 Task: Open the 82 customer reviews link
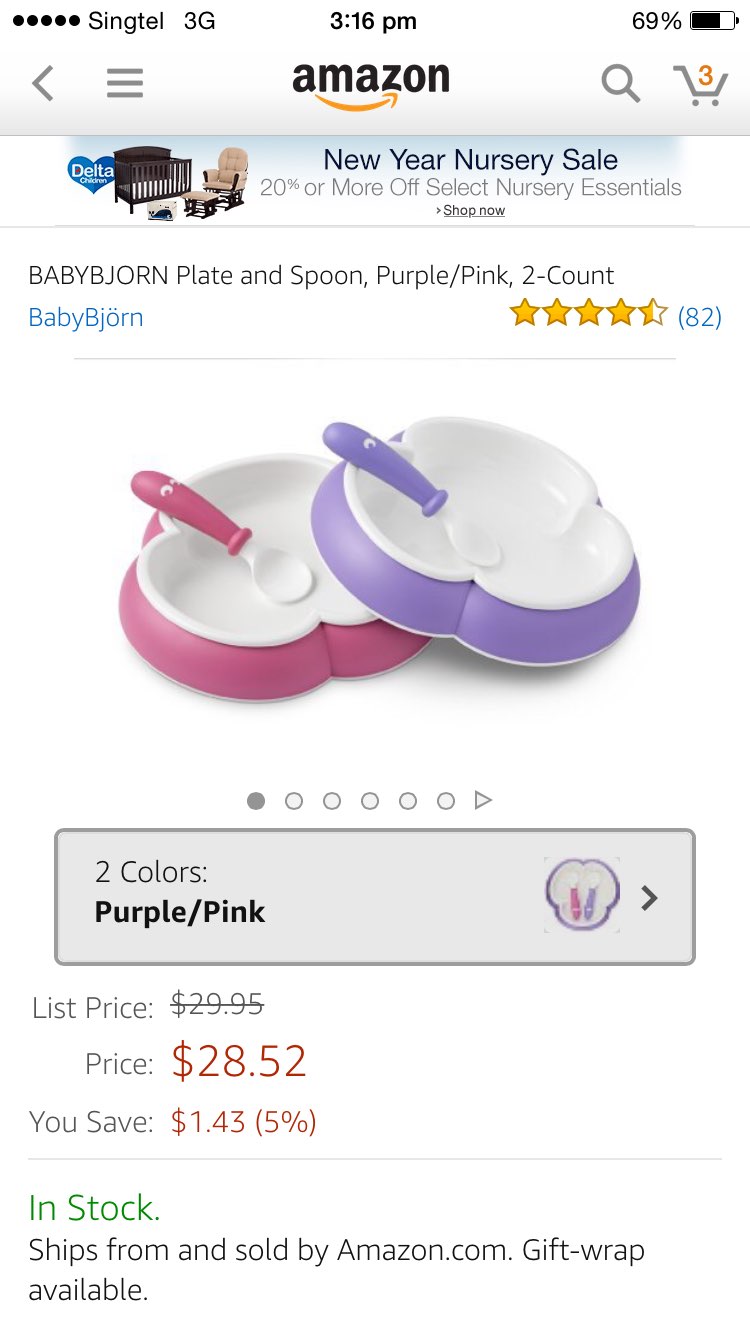pyautogui.click(x=700, y=316)
